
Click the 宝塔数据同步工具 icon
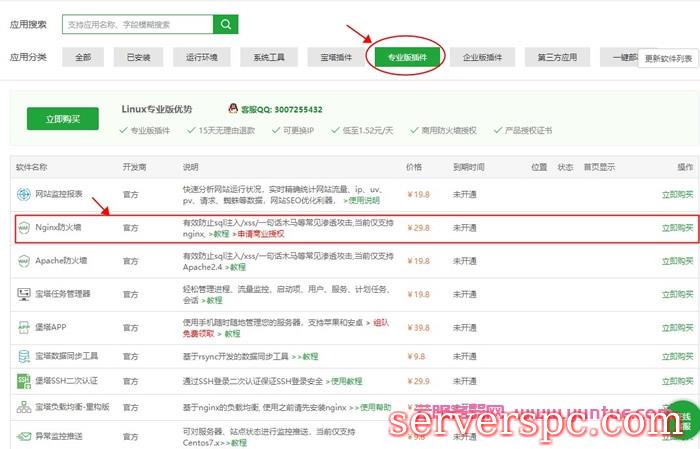tap(23, 356)
